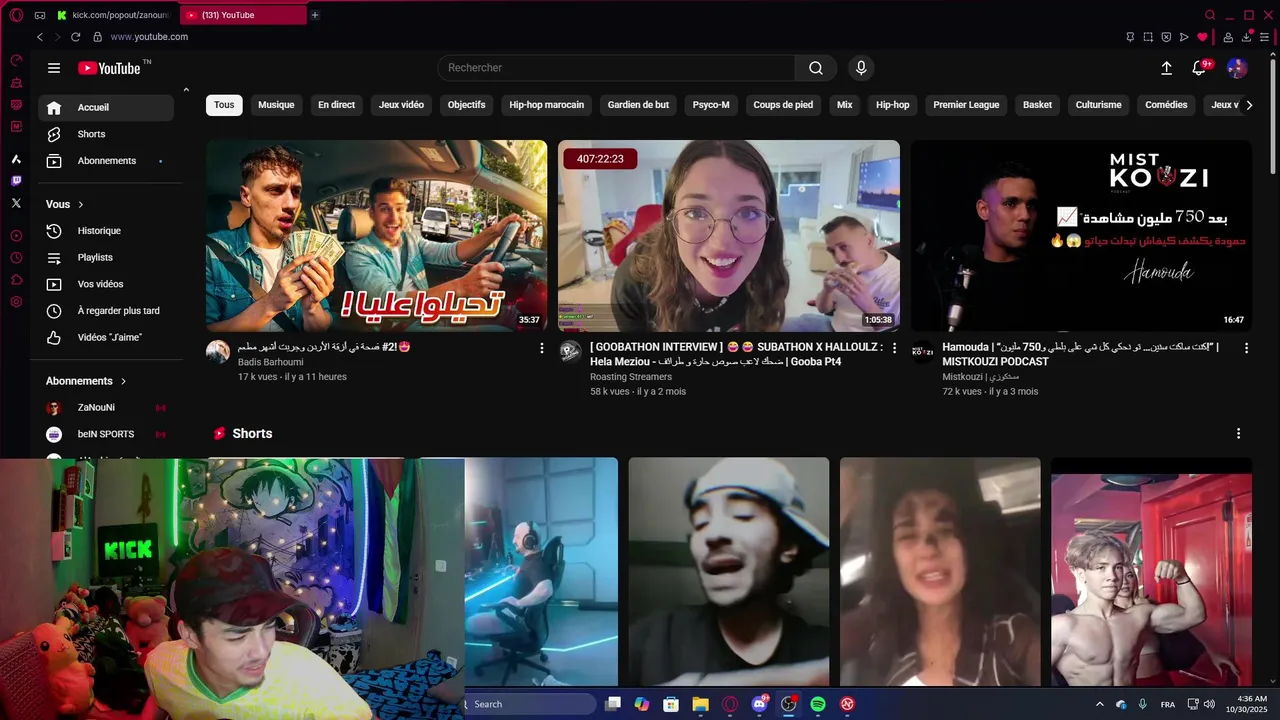
Task: Select the Hip-hop marocain chip
Action: coord(546,105)
